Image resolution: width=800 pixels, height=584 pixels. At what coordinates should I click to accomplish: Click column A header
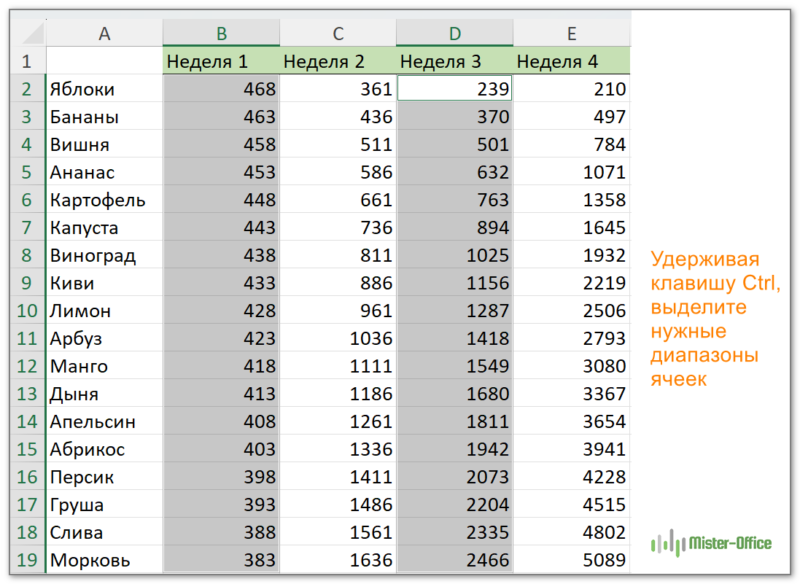click(104, 34)
